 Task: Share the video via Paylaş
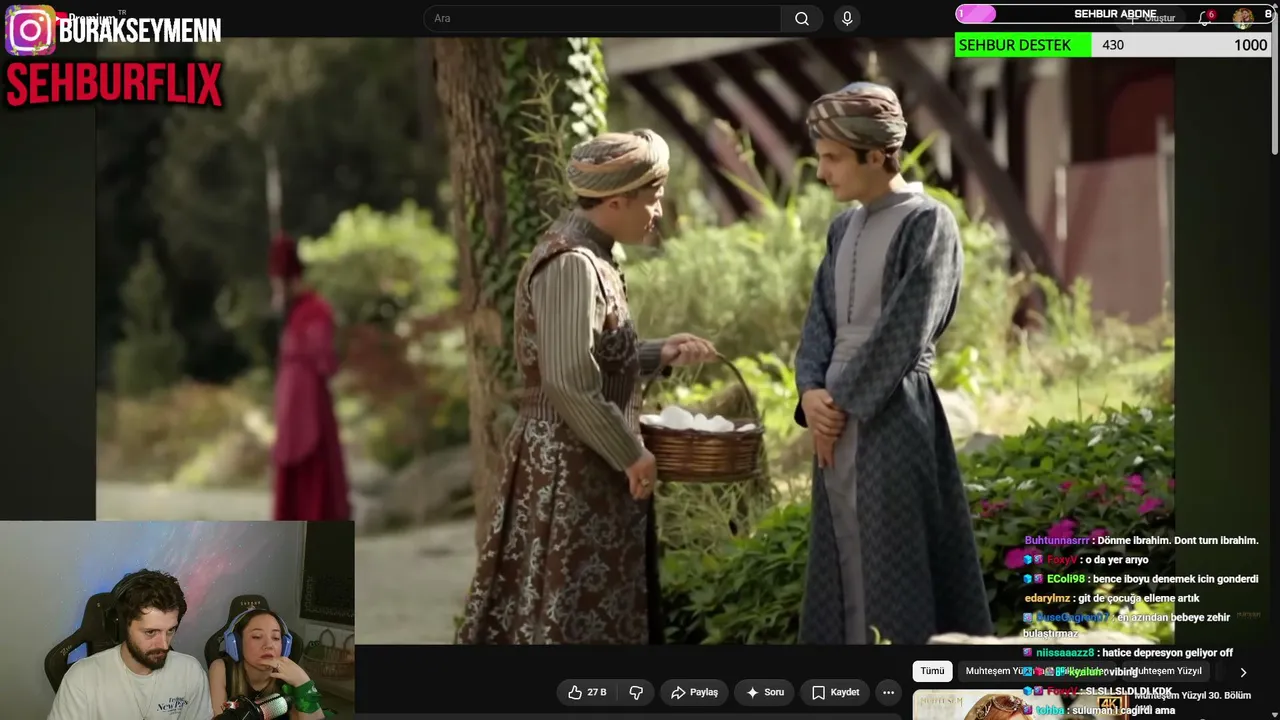coord(694,692)
